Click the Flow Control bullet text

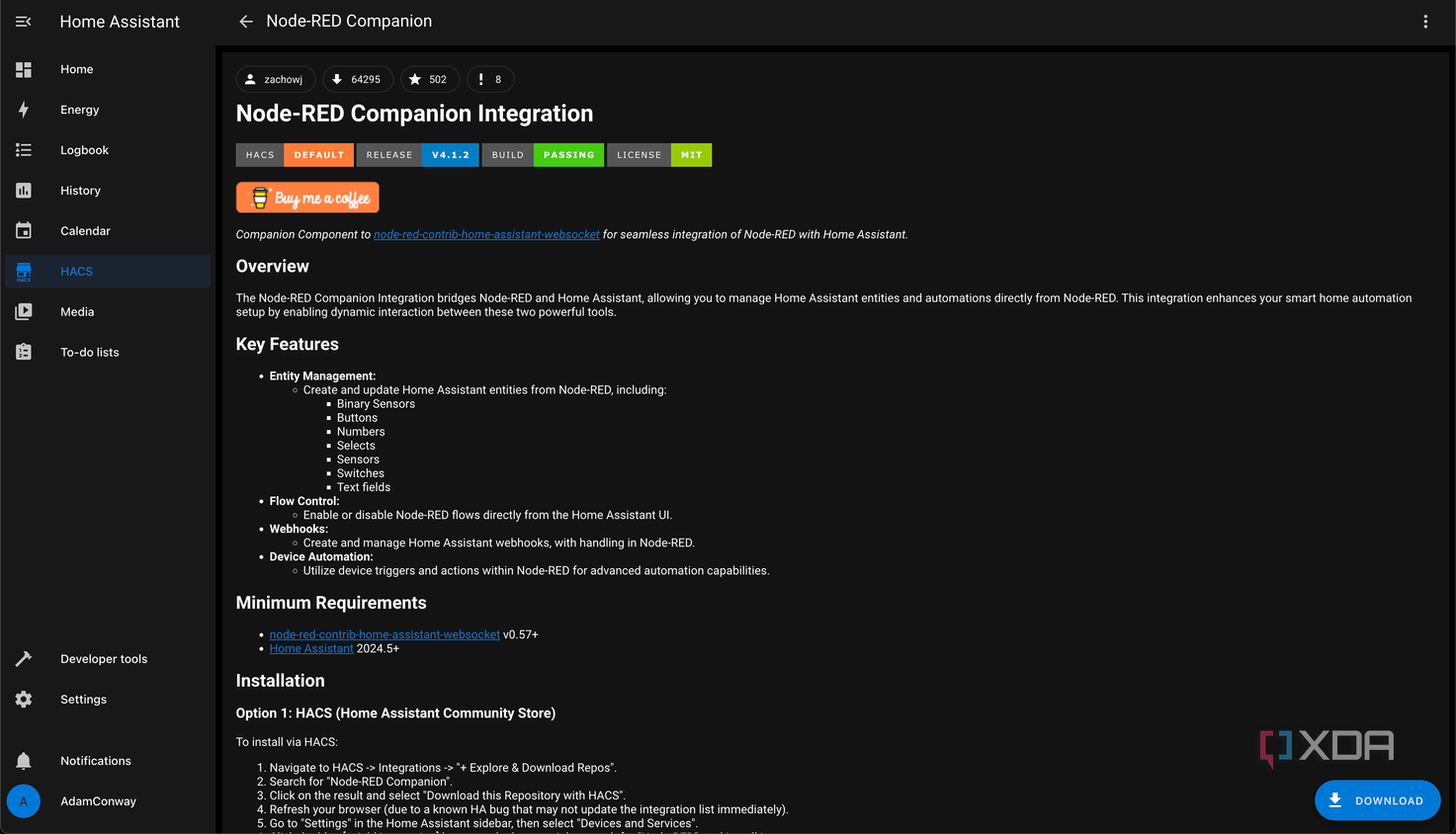(x=304, y=501)
